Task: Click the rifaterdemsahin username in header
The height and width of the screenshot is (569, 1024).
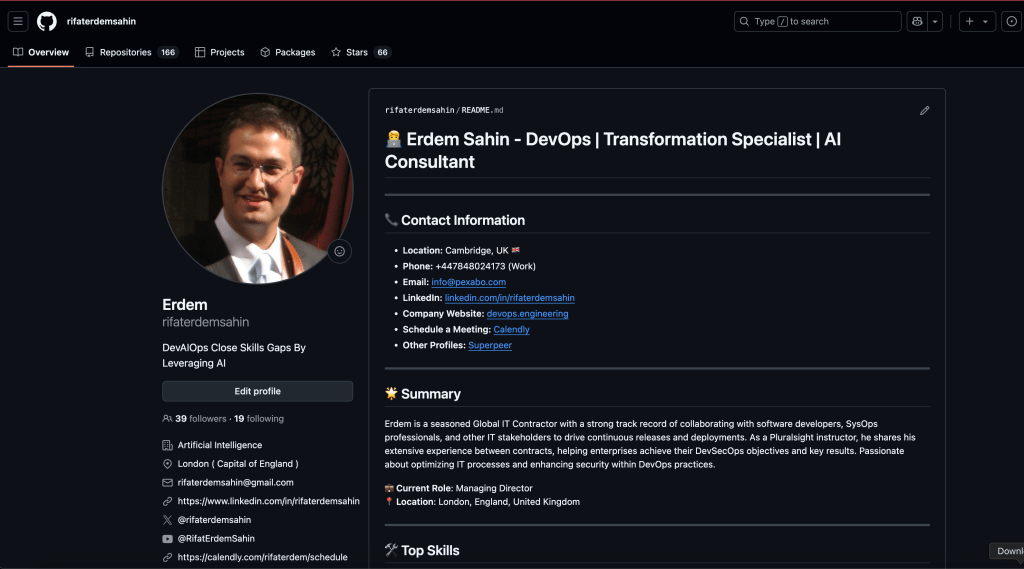Action: point(101,22)
